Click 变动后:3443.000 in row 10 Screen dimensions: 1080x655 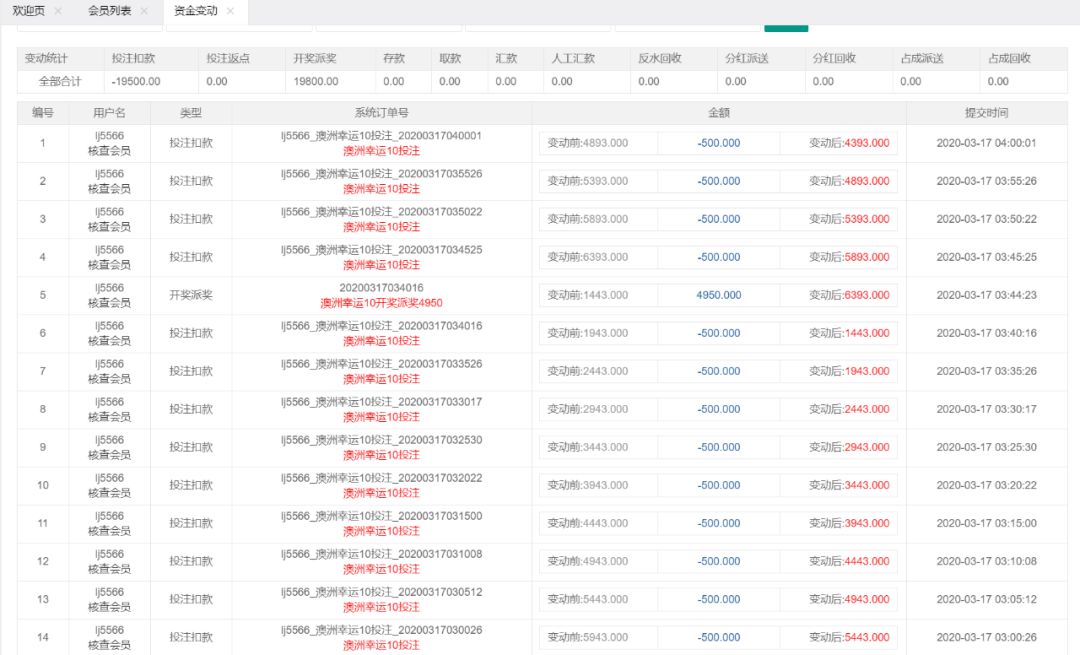[849, 485]
